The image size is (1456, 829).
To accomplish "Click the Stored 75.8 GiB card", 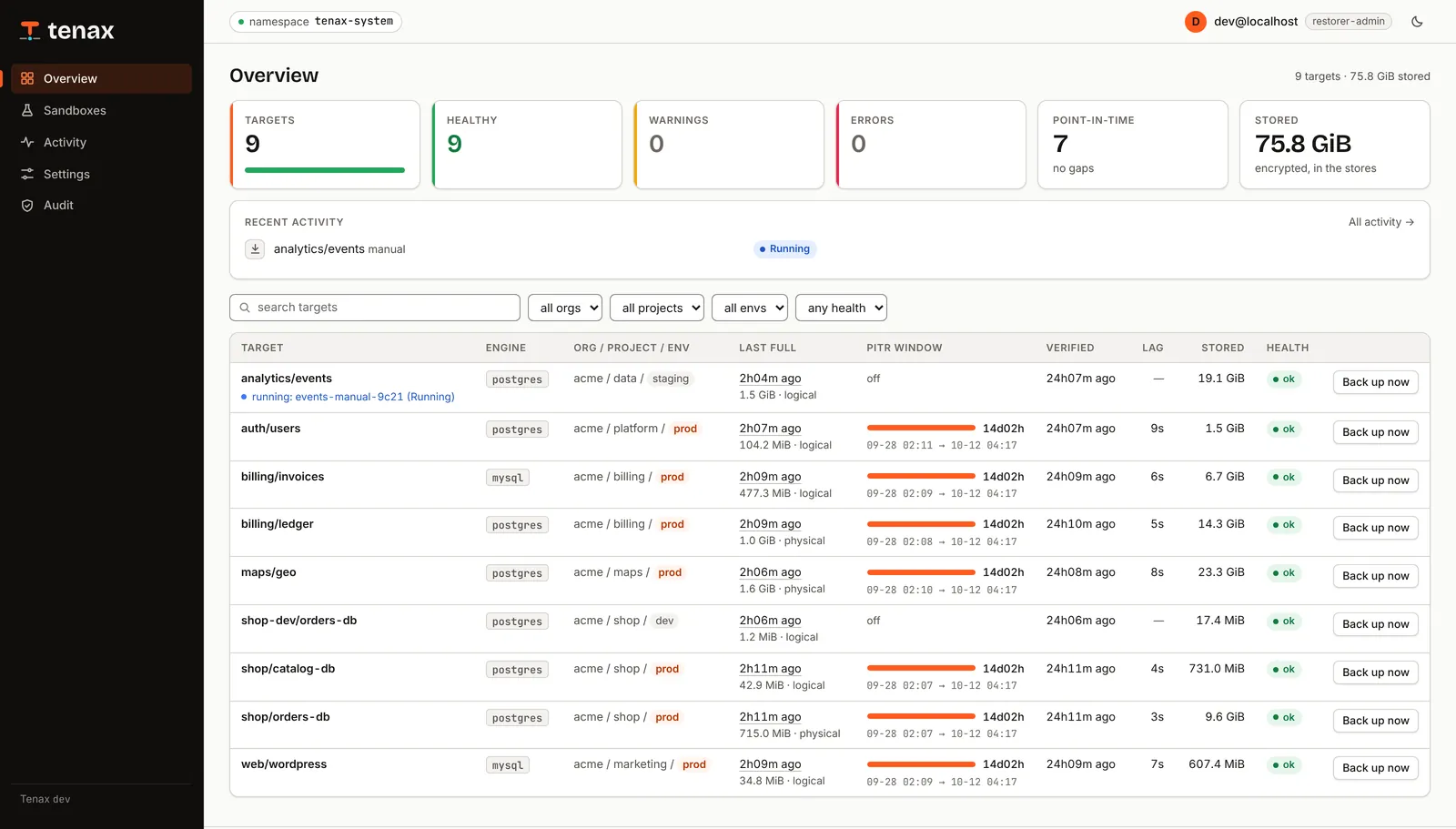I will coord(1334,145).
